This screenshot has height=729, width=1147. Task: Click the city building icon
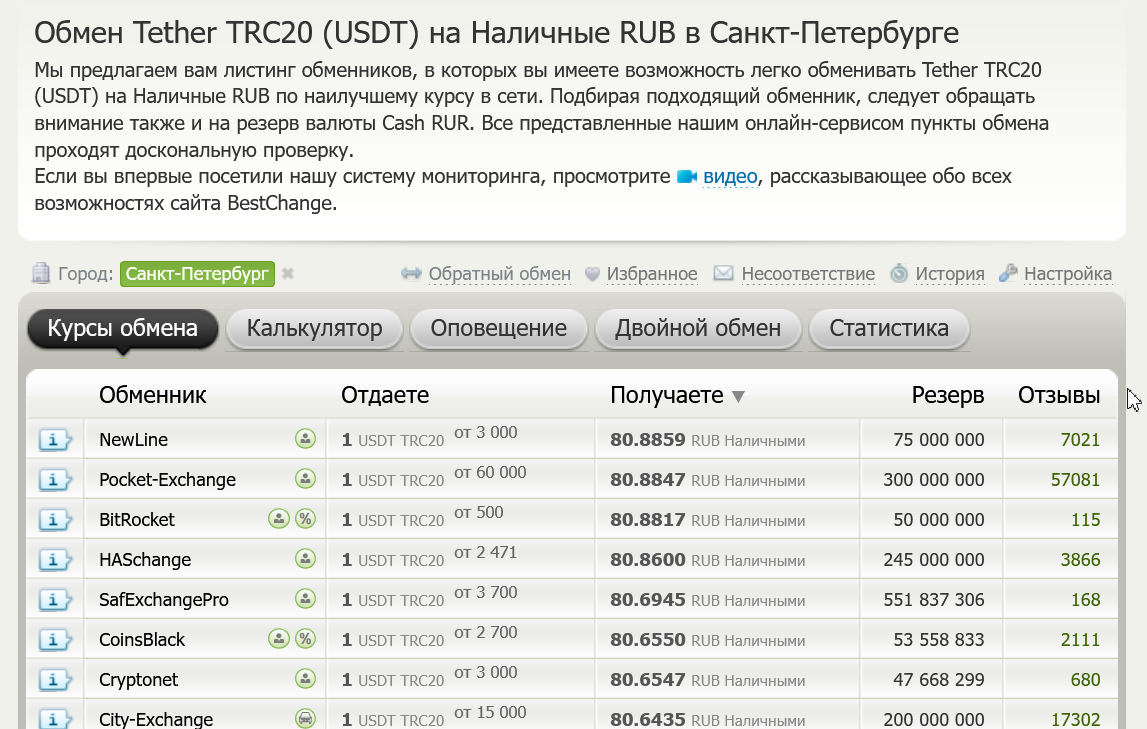pyautogui.click(x=41, y=273)
